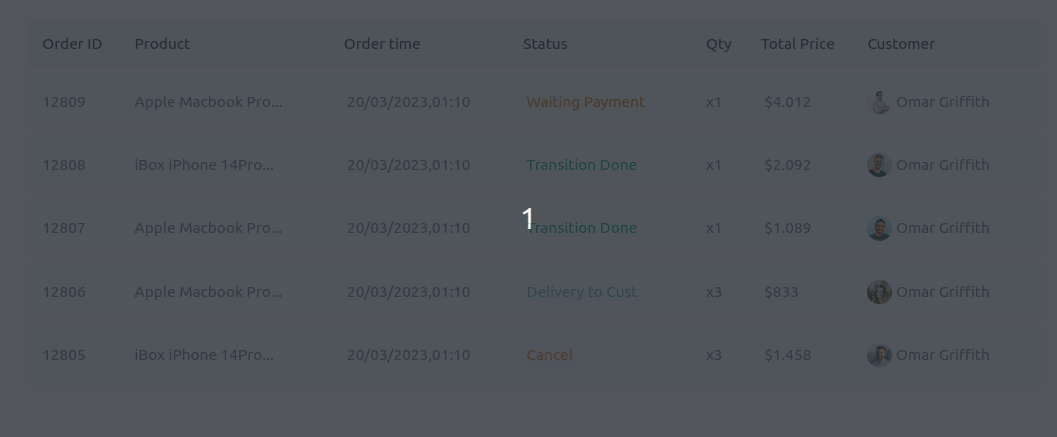Open customer avatar for order 12806
This screenshot has height=437, width=1057.
point(878,292)
